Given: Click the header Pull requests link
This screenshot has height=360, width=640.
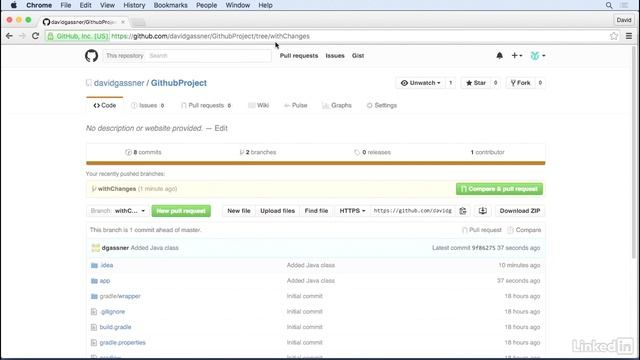Looking at the screenshot, I should pyautogui.click(x=299, y=56).
